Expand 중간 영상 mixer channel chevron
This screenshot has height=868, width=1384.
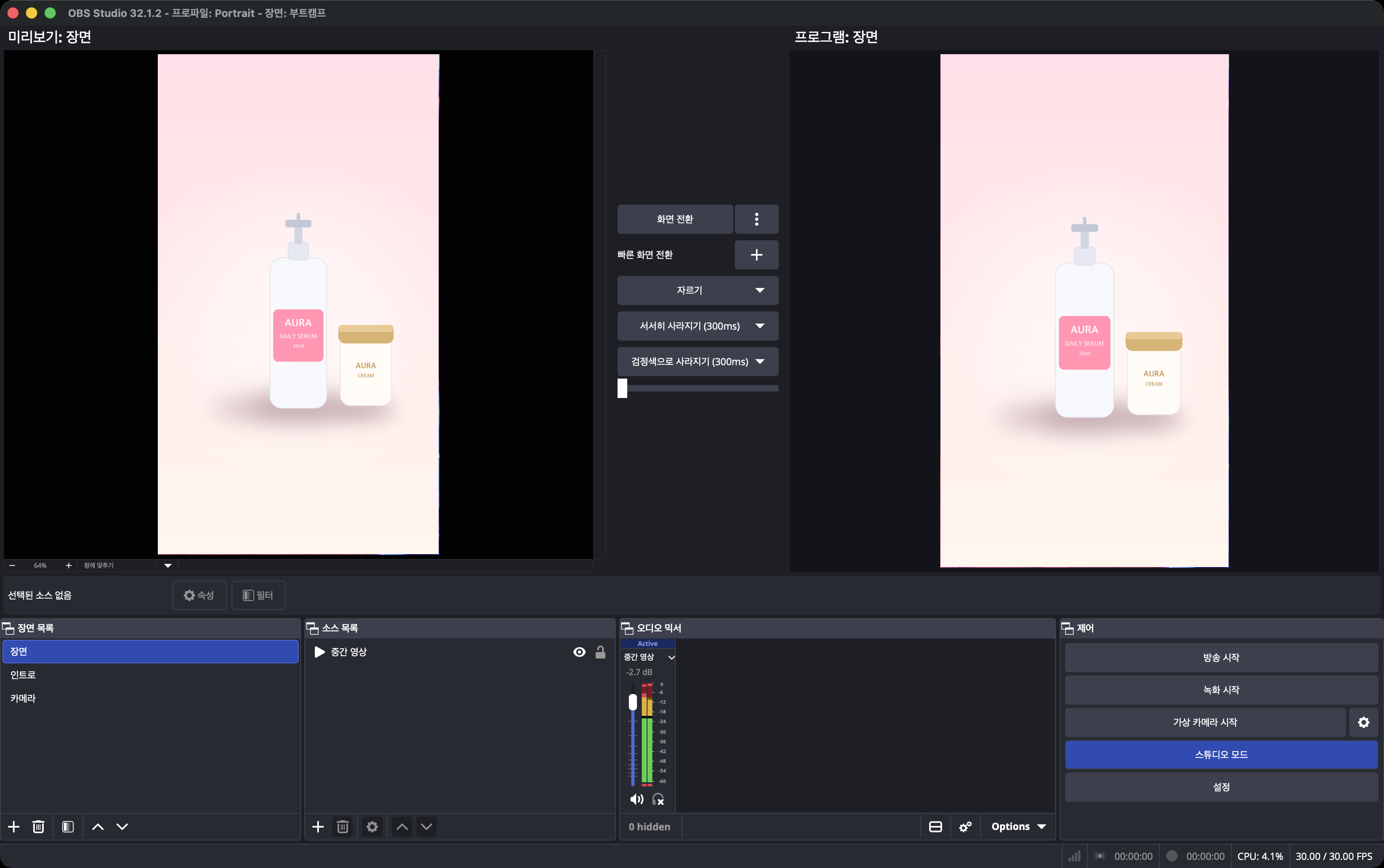(x=671, y=657)
